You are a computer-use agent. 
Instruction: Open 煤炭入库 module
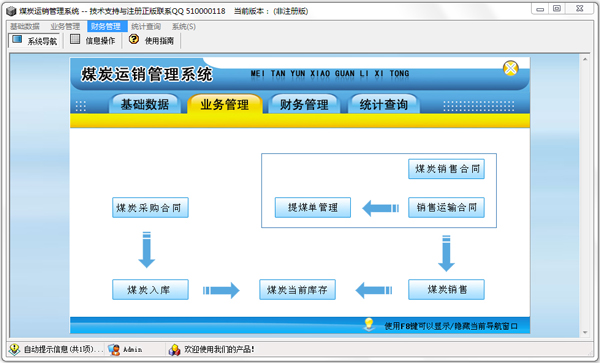click(150, 290)
